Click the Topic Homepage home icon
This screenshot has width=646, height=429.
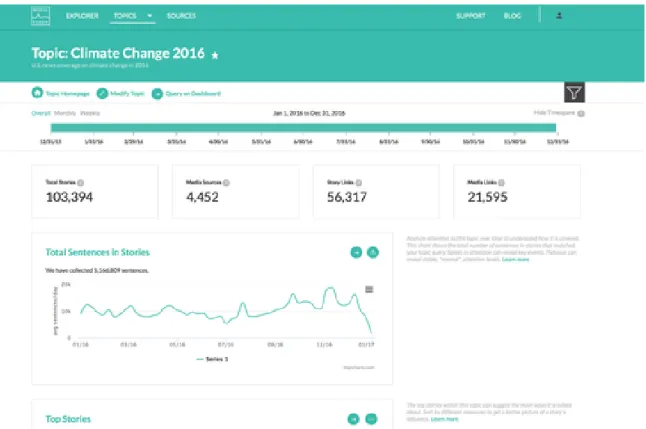tap(37, 93)
